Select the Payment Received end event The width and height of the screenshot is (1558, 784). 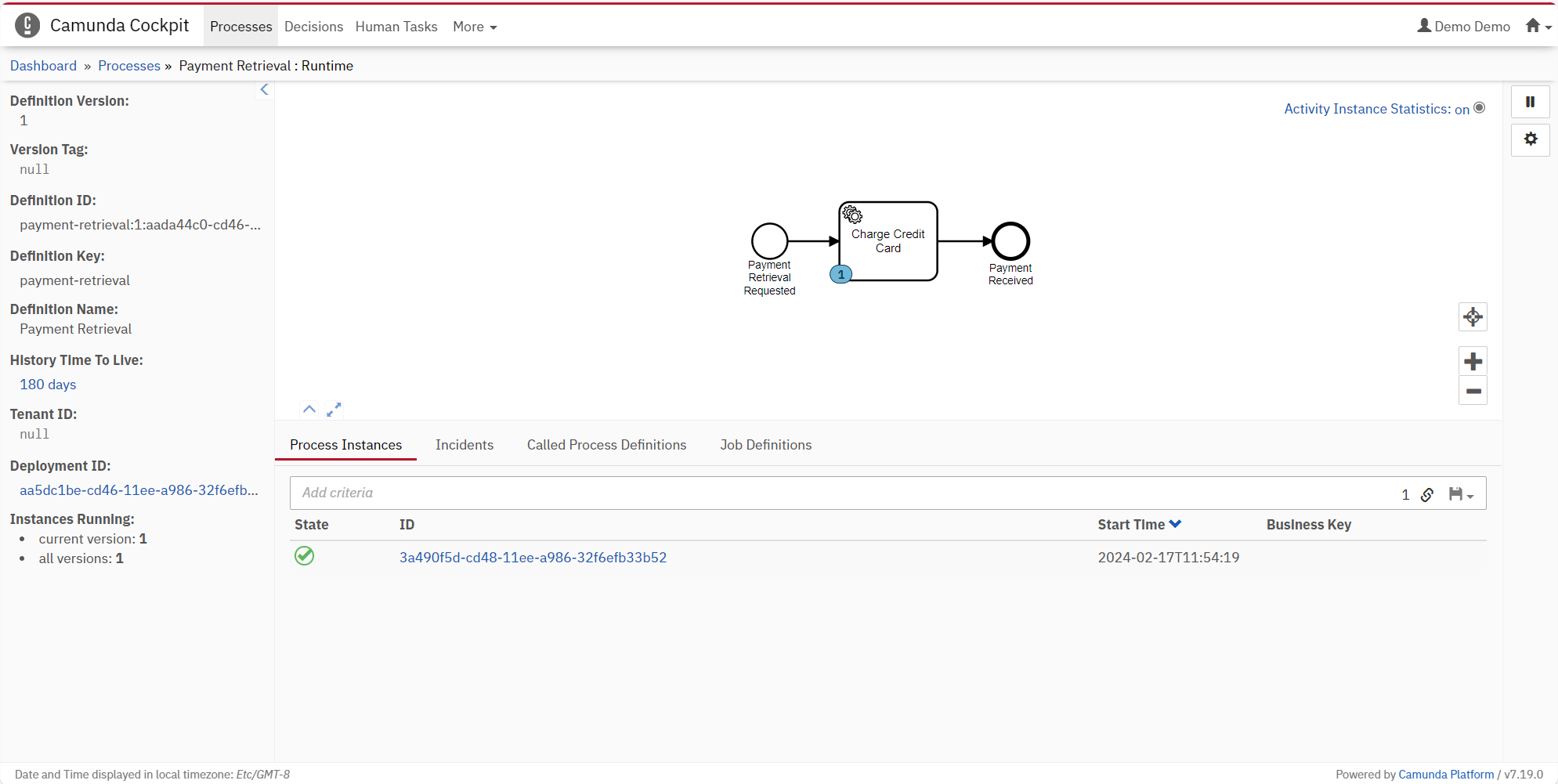pos(1010,241)
